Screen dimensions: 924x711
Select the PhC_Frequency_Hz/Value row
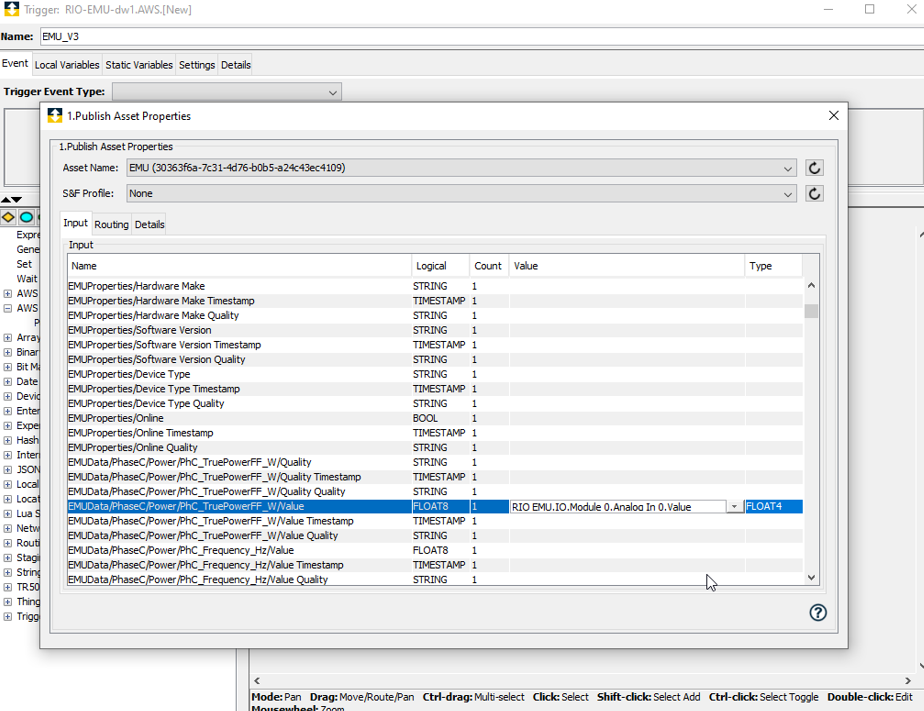tap(435, 550)
